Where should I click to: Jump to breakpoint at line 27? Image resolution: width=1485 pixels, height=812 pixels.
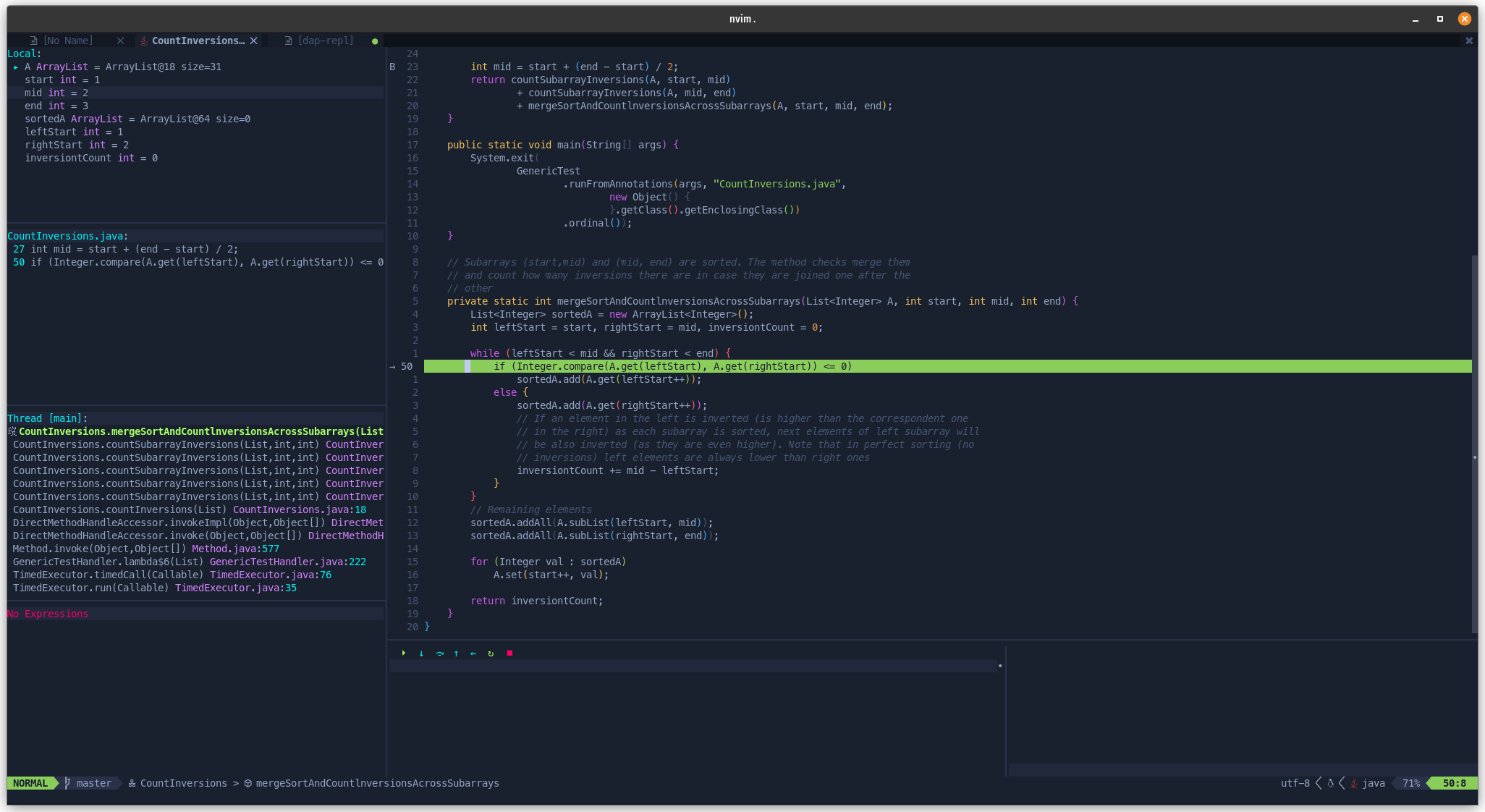coord(125,249)
